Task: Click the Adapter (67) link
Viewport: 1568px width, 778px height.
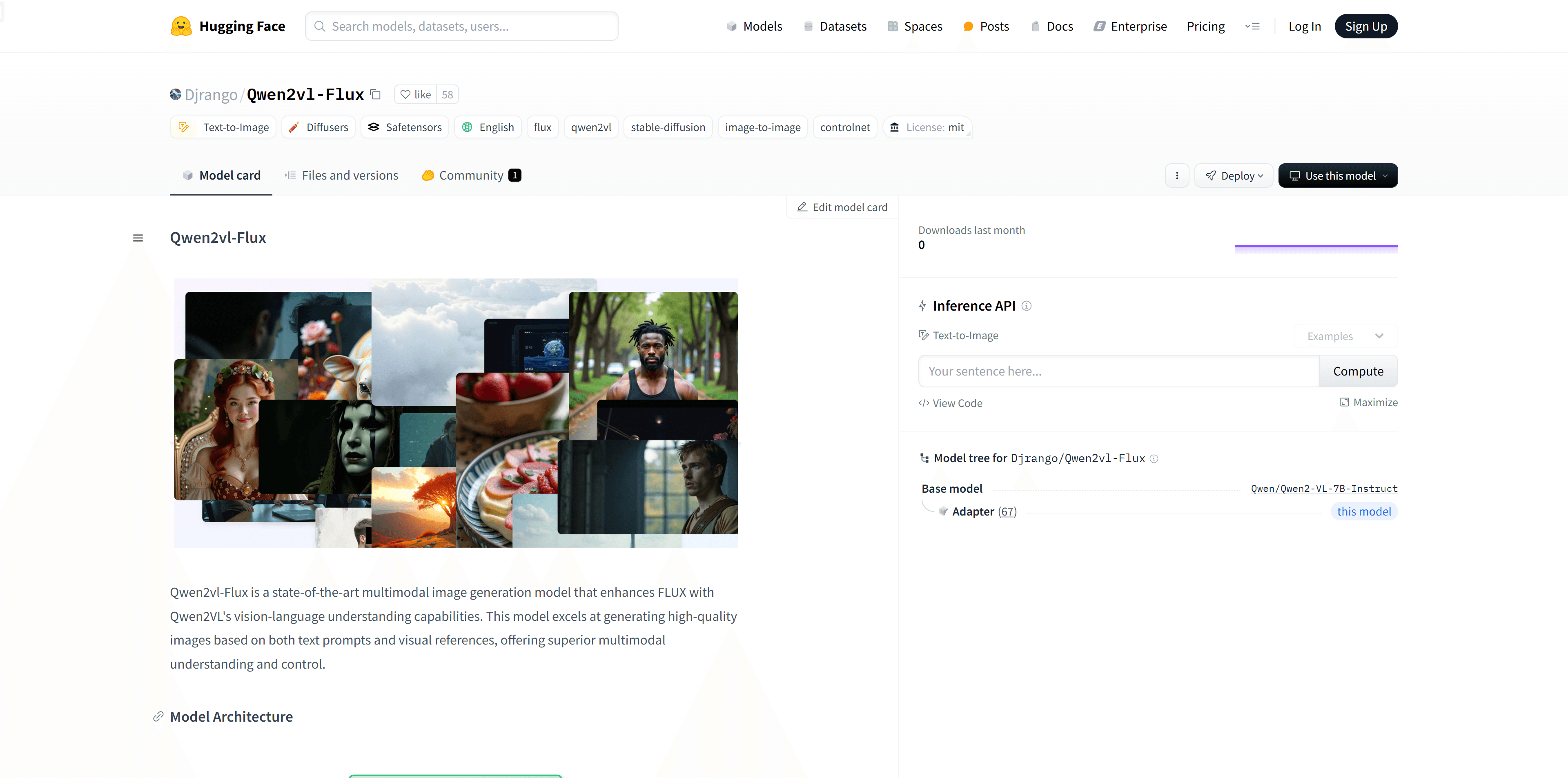Action: (984, 511)
